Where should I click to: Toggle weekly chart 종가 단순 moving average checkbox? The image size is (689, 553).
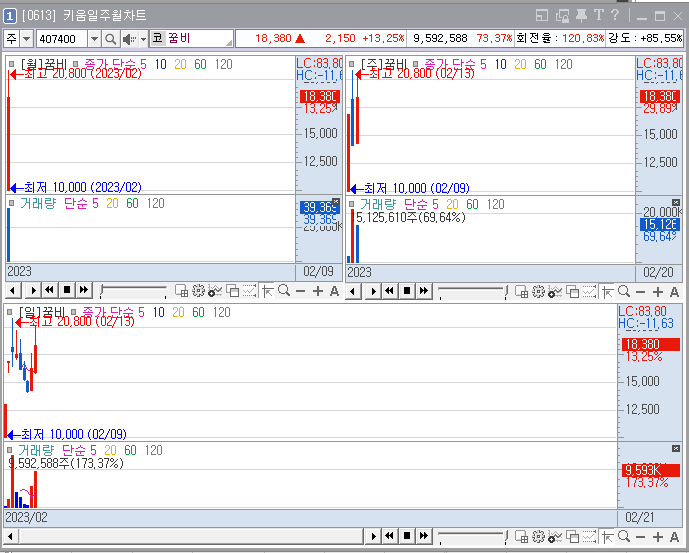(416, 64)
